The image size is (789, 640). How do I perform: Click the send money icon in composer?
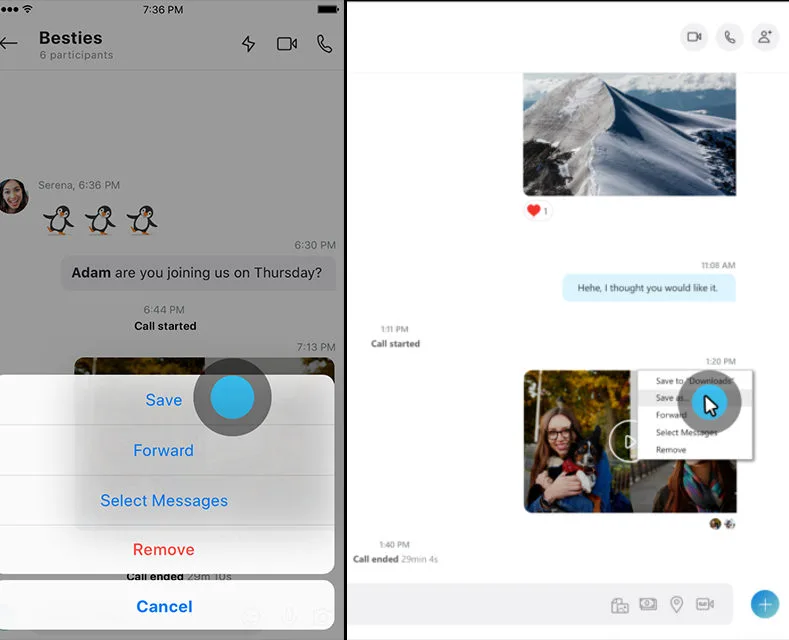pos(648,604)
